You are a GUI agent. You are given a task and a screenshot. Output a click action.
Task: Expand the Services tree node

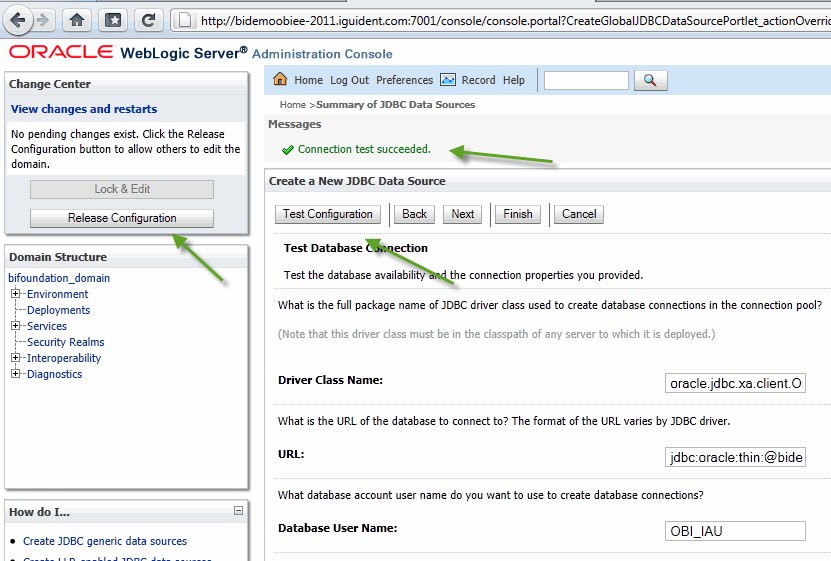15,326
